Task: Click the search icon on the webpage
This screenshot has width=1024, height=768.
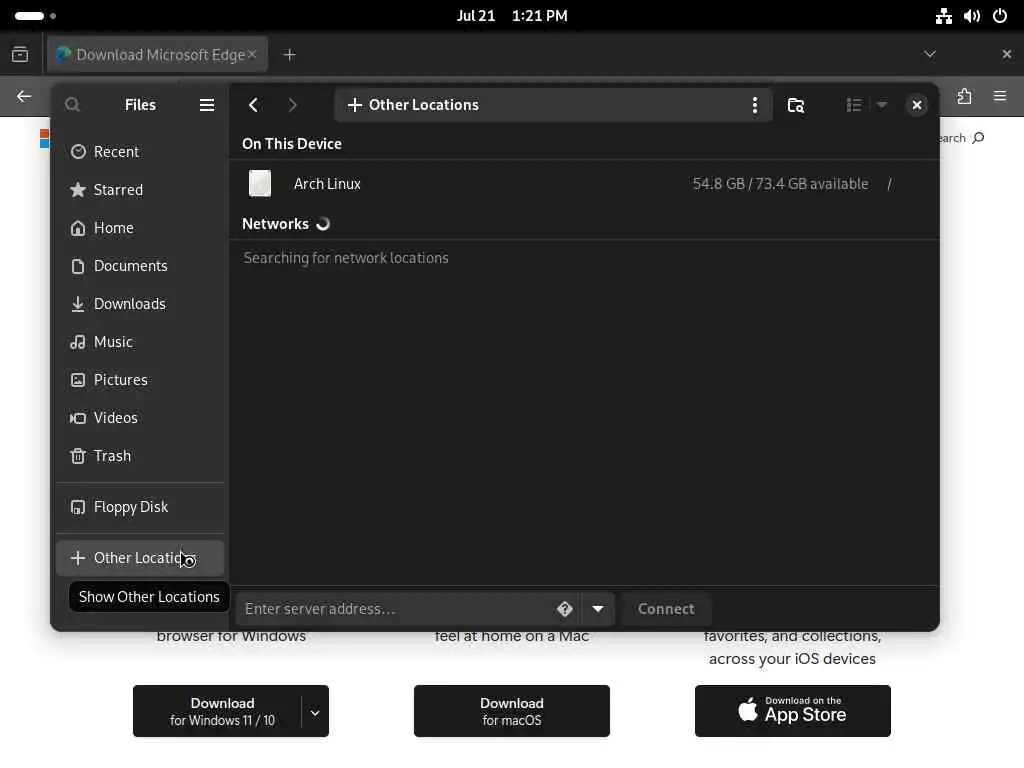Action: point(978,138)
